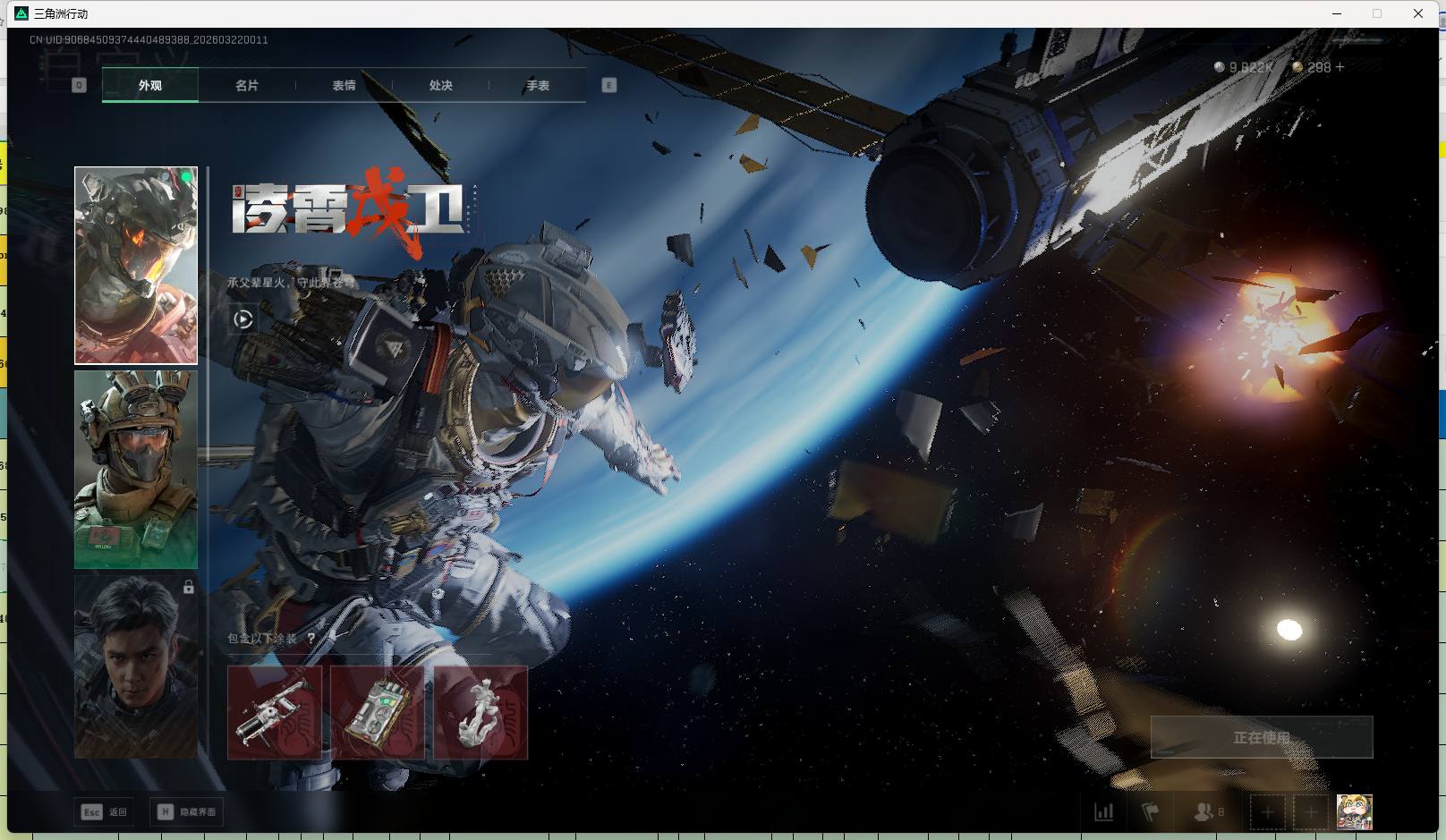Click the Q key previous-tab icon
1446x840 pixels.
[x=79, y=85]
